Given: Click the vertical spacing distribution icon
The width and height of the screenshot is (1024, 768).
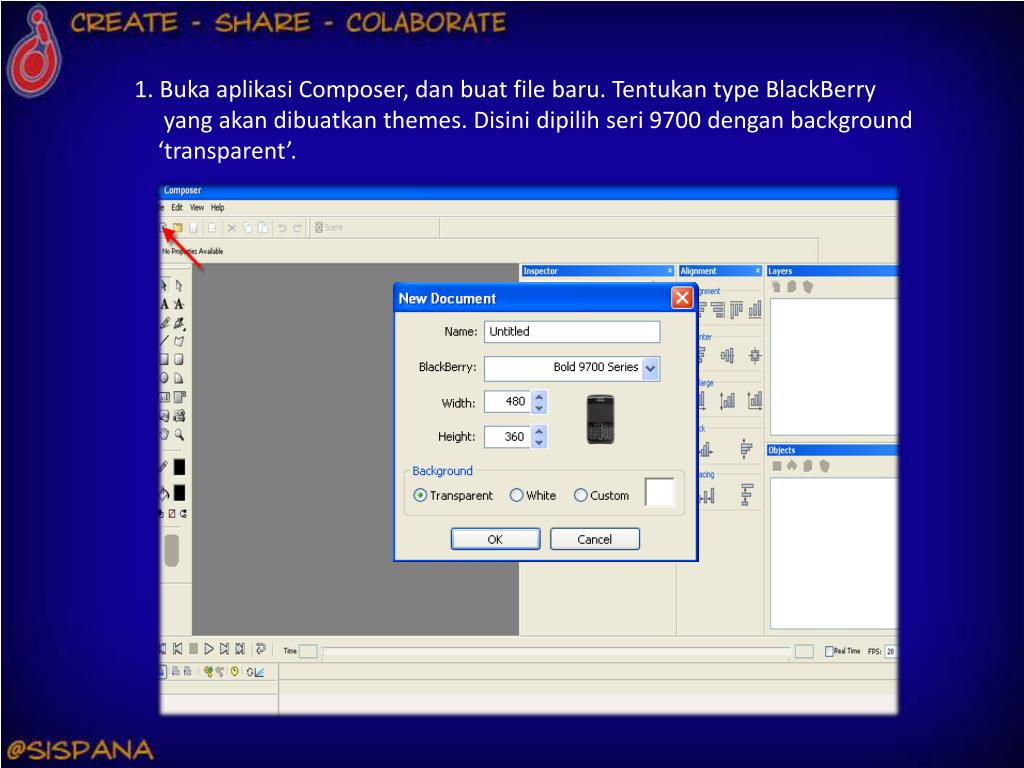Looking at the screenshot, I should [x=747, y=494].
